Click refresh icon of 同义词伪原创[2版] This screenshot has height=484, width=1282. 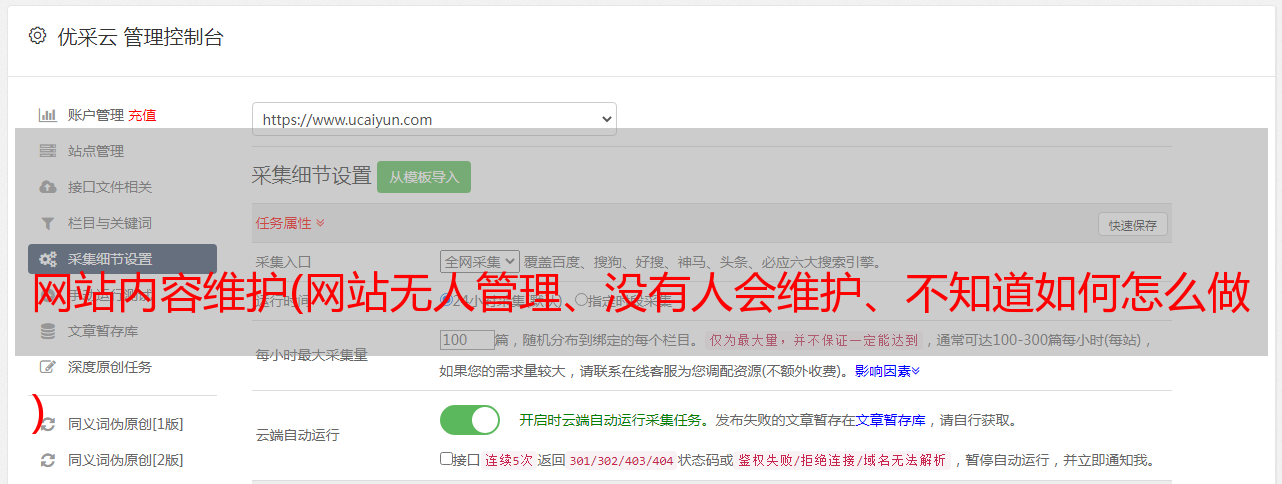pyautogui.click(x=47, y=460)
